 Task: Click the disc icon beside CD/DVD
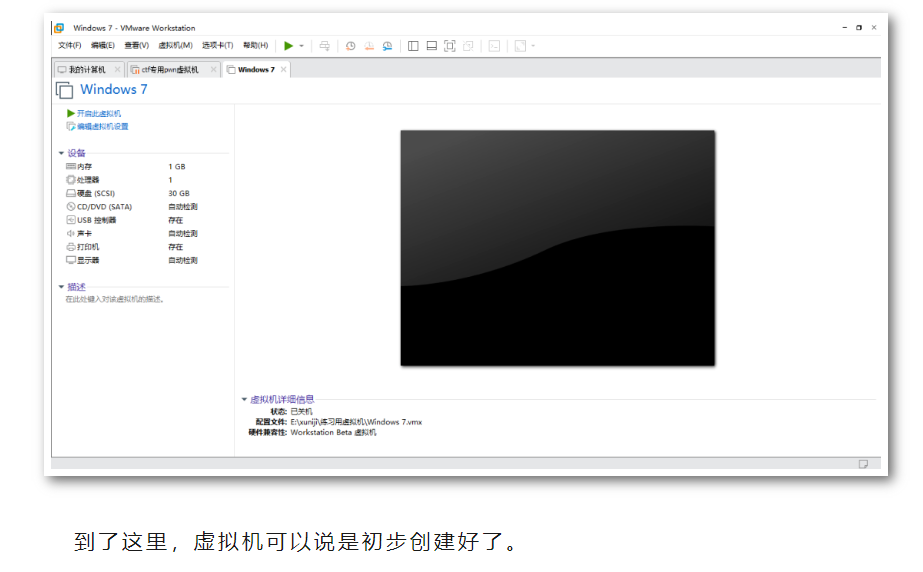(71, 207)
